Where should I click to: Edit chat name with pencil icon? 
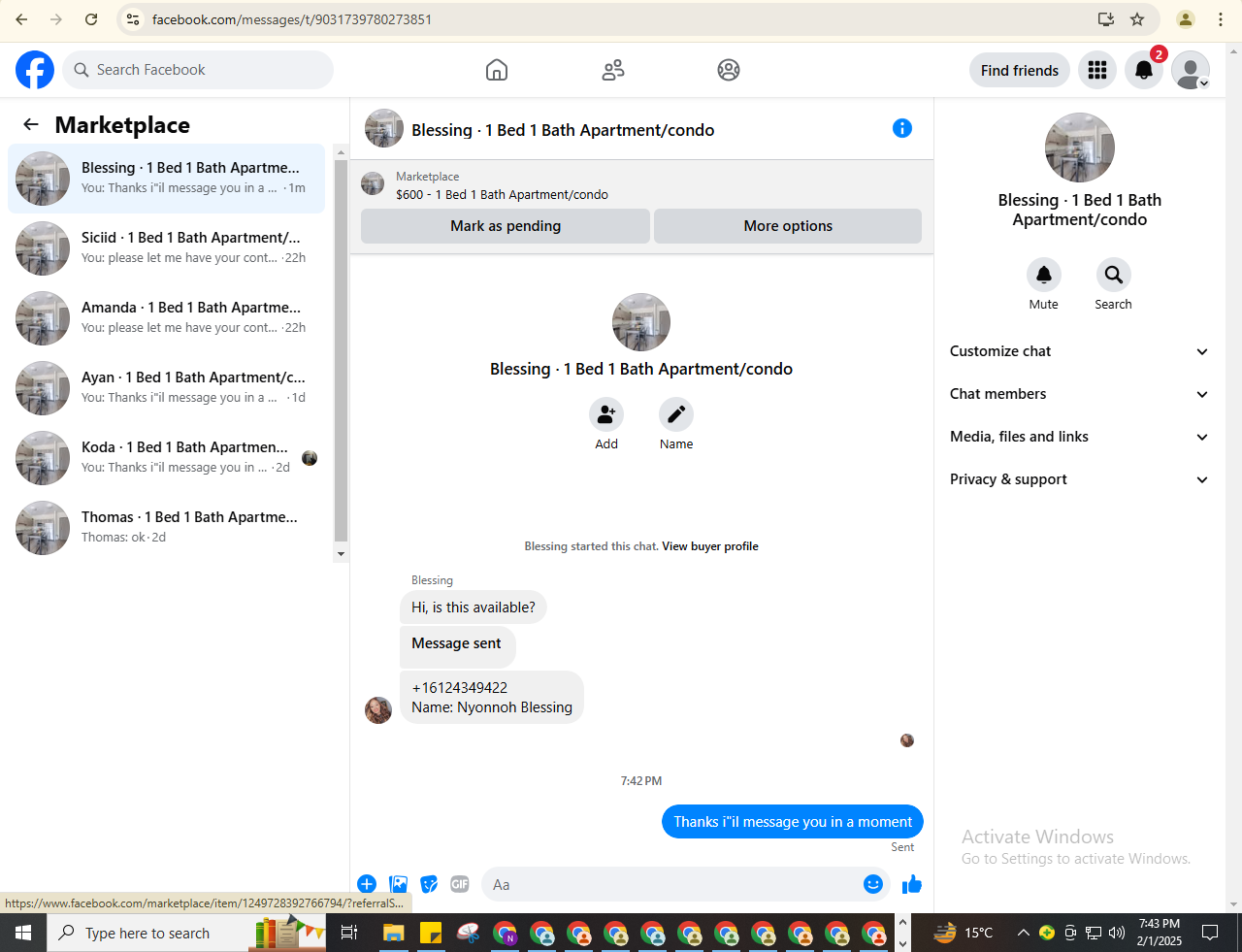[676, 414]
